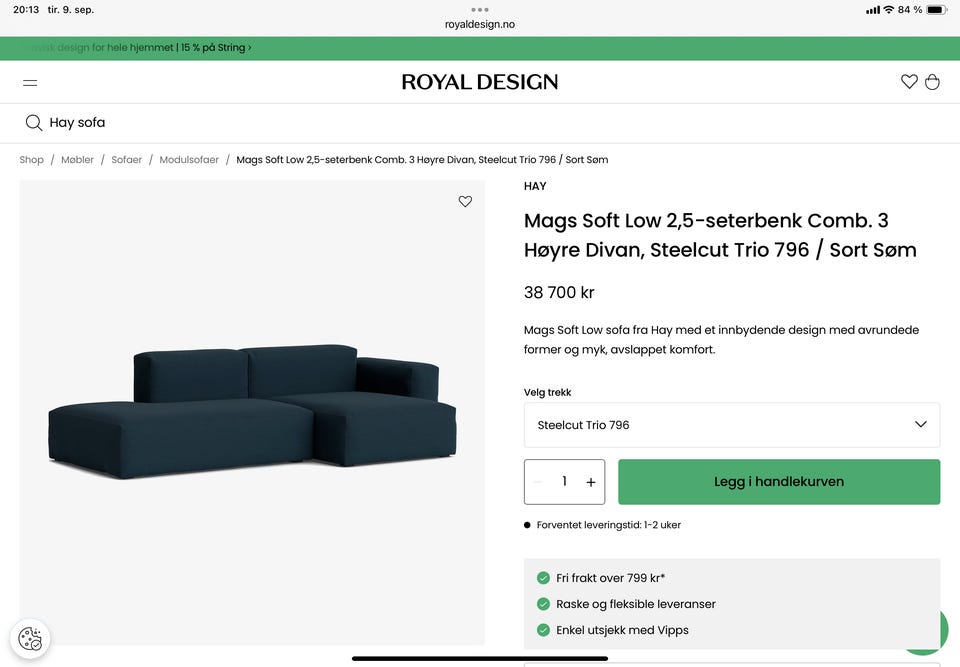Open the sofa product image
This screenshot has width=960, height=667.
tap(252, 410)
